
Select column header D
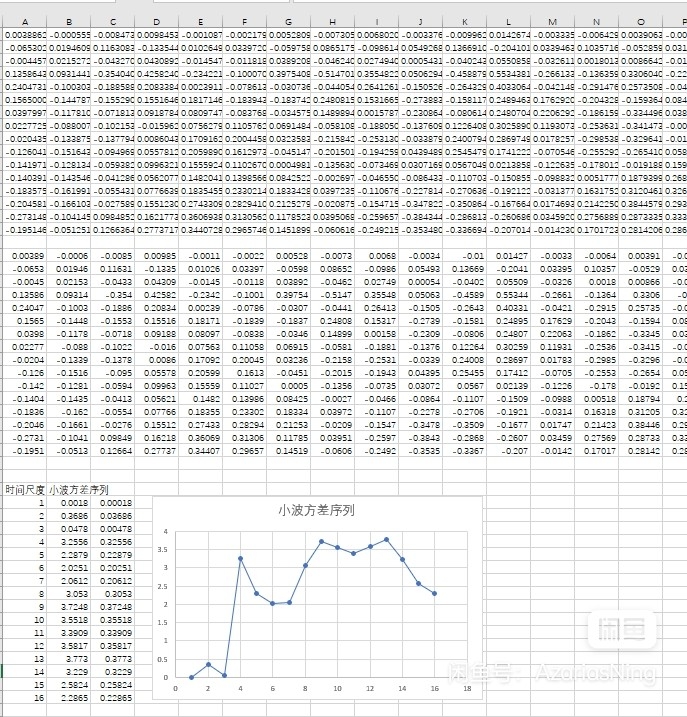tap(156, 21)
